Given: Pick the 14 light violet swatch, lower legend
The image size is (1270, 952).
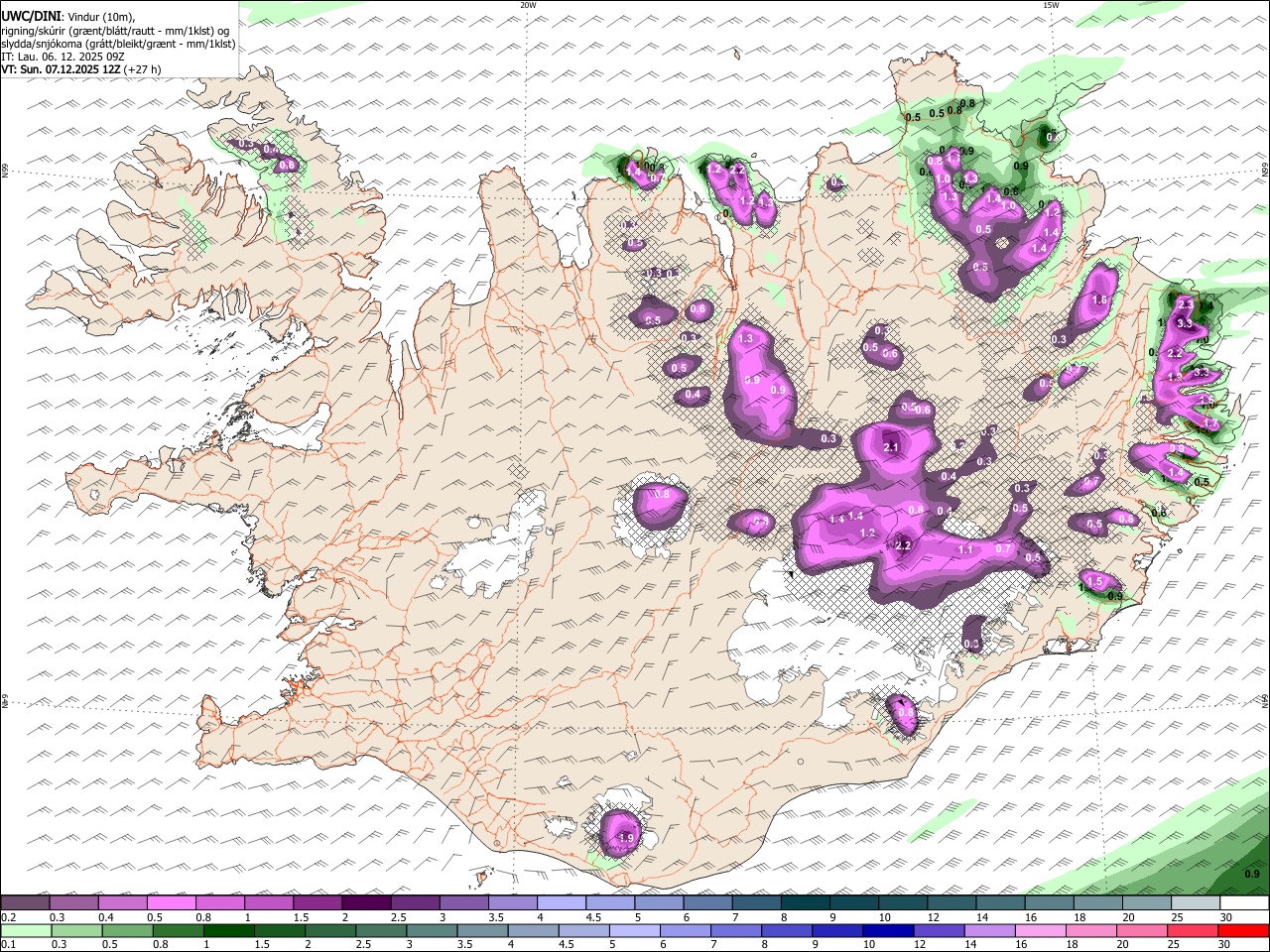Looking at the screenshot, I should pyautogui.click(x=990, y=930).
